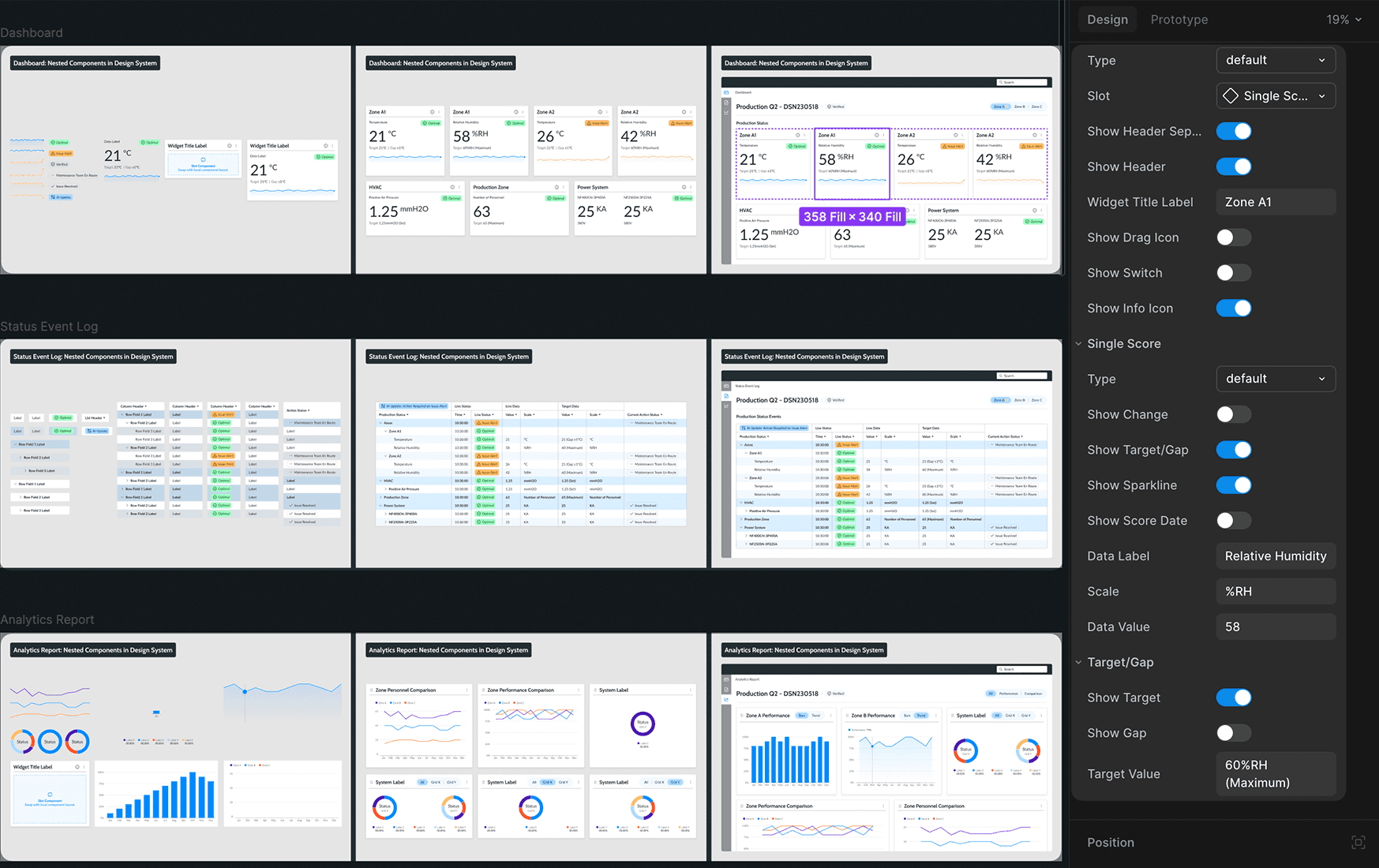Turn on the Show Gap switch
This screenshot has height=868, width=1379.
coord(1234,733)
